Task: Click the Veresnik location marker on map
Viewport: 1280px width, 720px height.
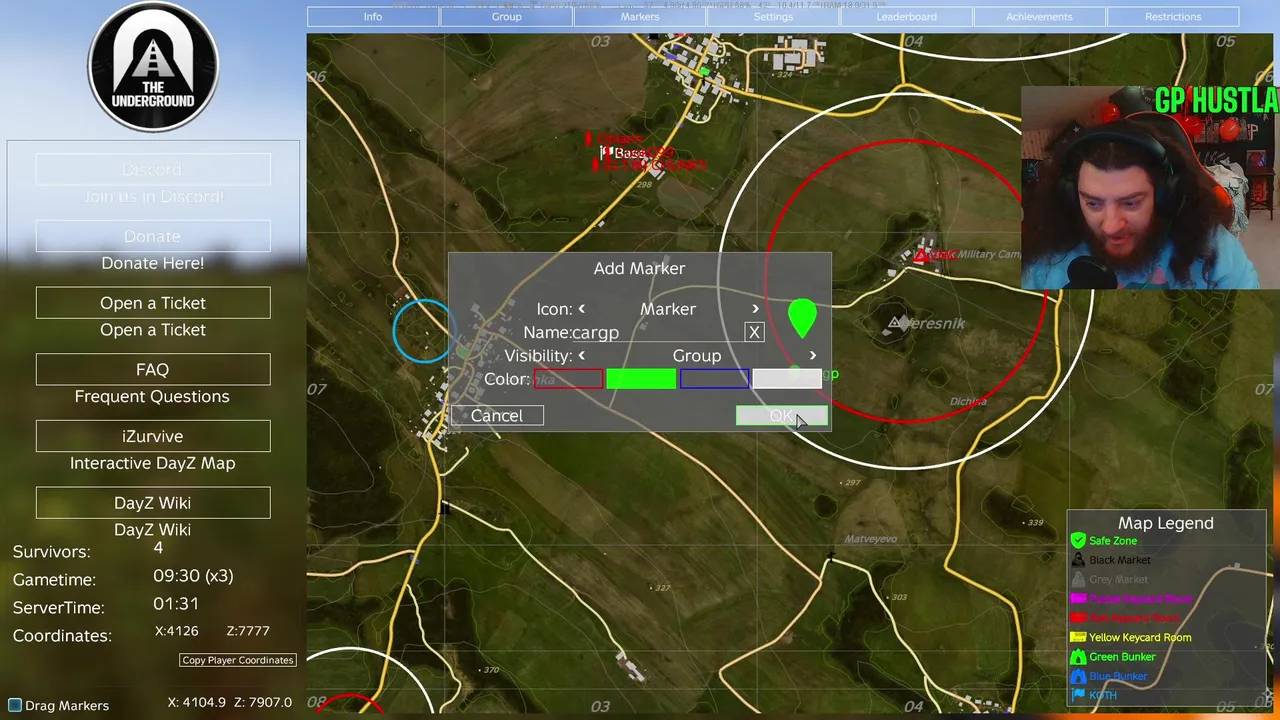Action: 895,323
